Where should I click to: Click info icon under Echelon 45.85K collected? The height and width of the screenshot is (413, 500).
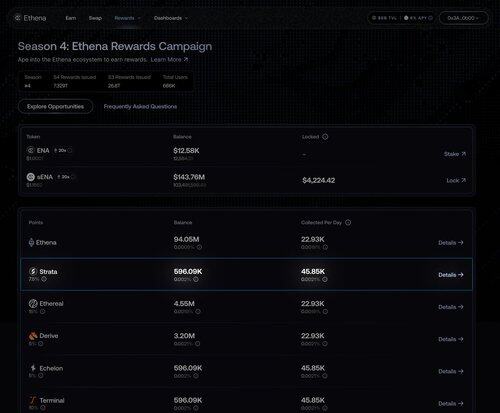click(x=325, y=376)
